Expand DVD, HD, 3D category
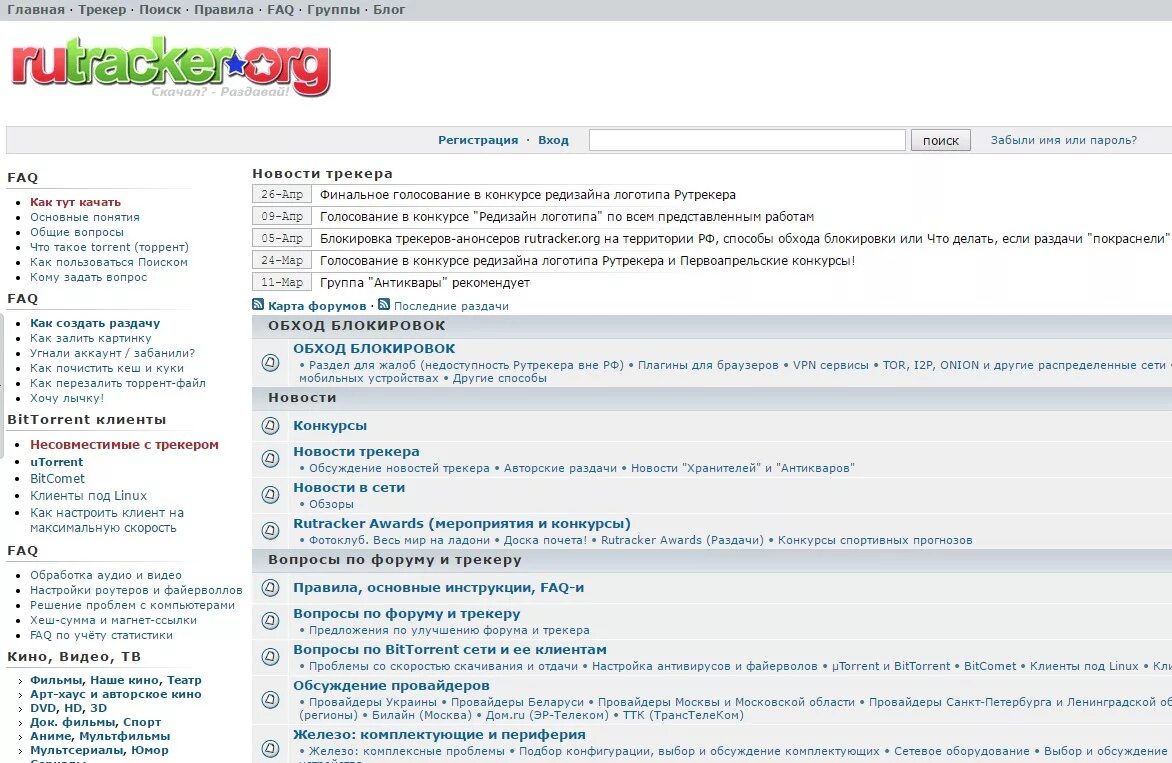 click(x=21, y=708)
